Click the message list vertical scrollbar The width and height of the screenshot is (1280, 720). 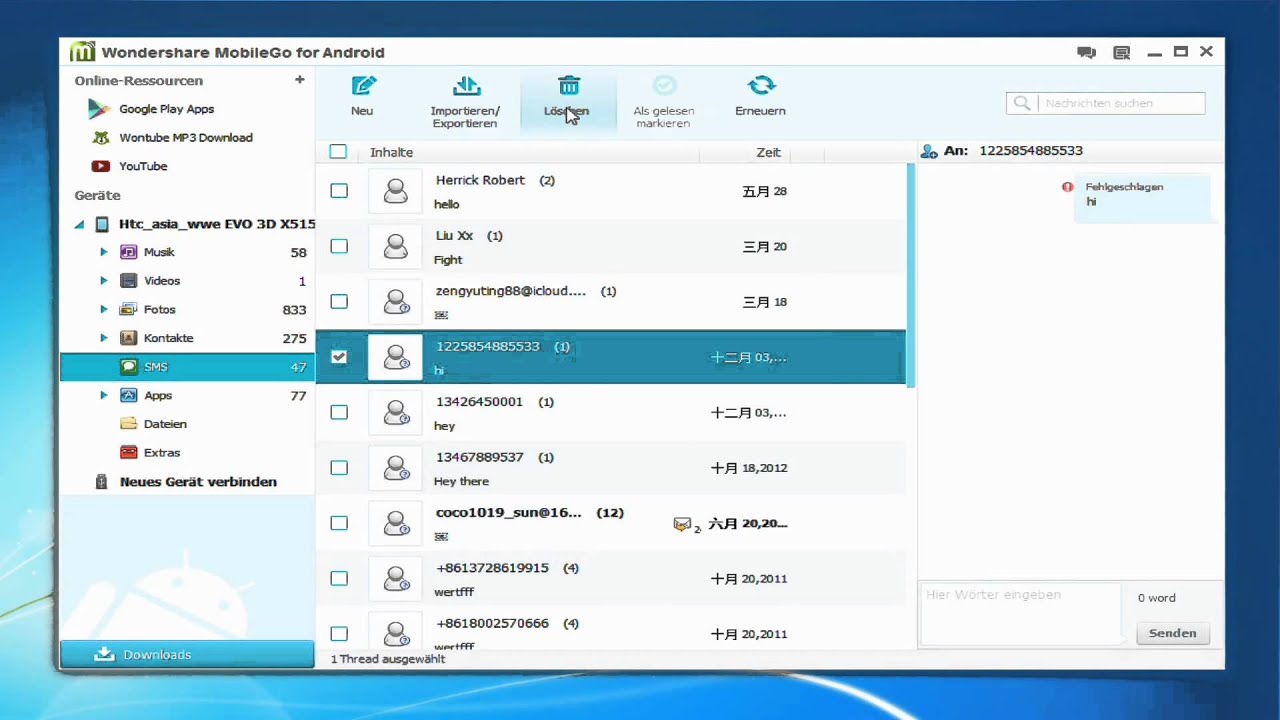pos(910,276)
